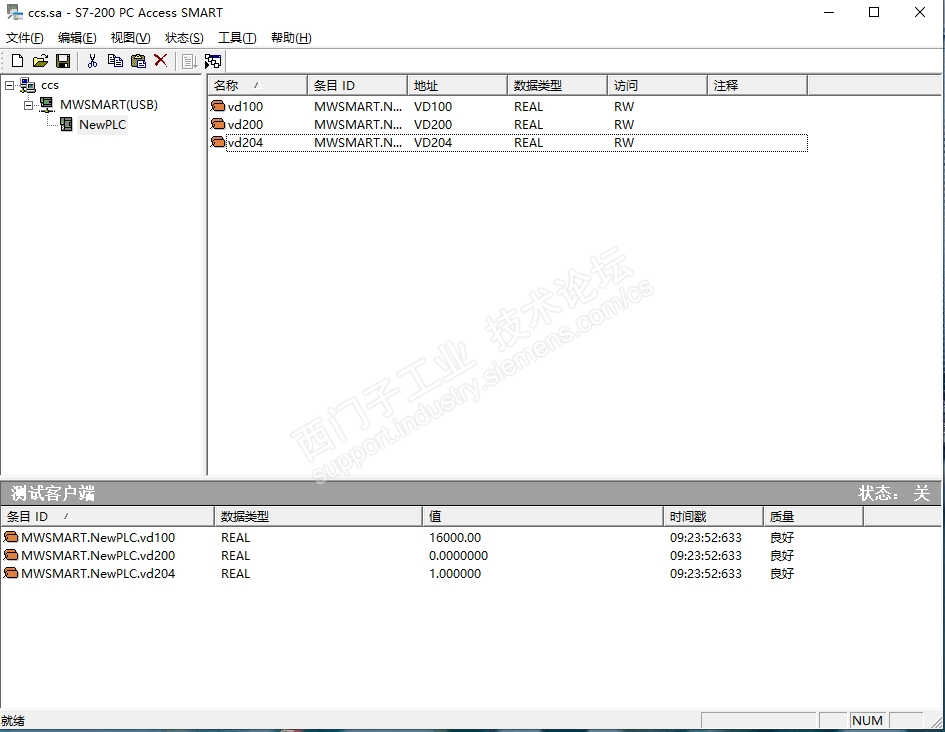The image size is (945, 732).
Task: Click value 0.0000000 in test client
Action: tap(459, 555)
